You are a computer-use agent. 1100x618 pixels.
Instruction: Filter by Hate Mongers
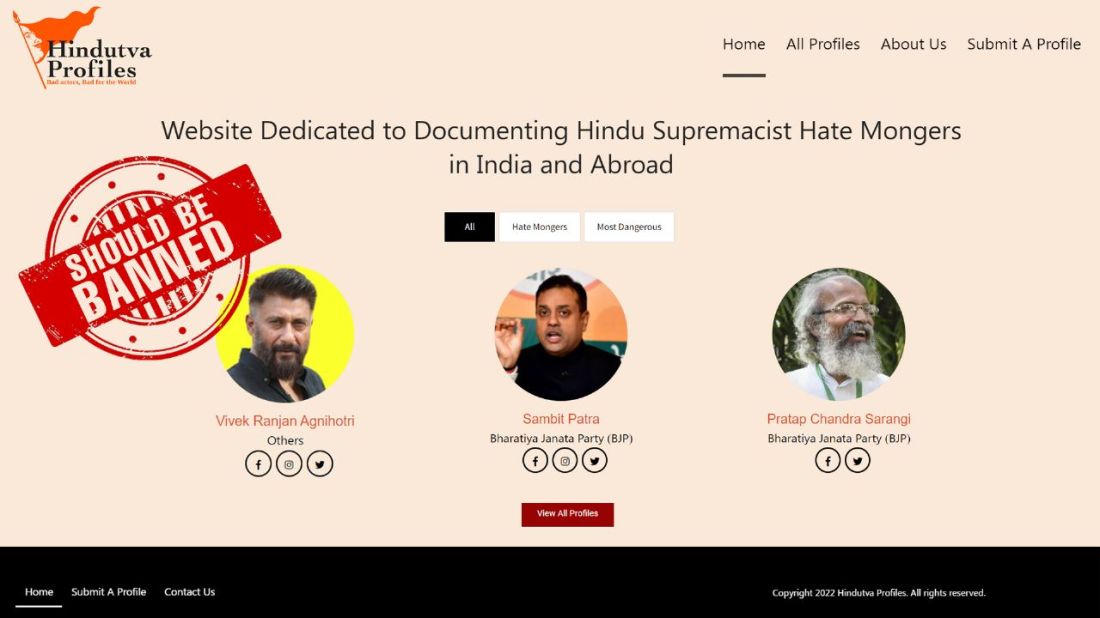click(x=539, y=227)
